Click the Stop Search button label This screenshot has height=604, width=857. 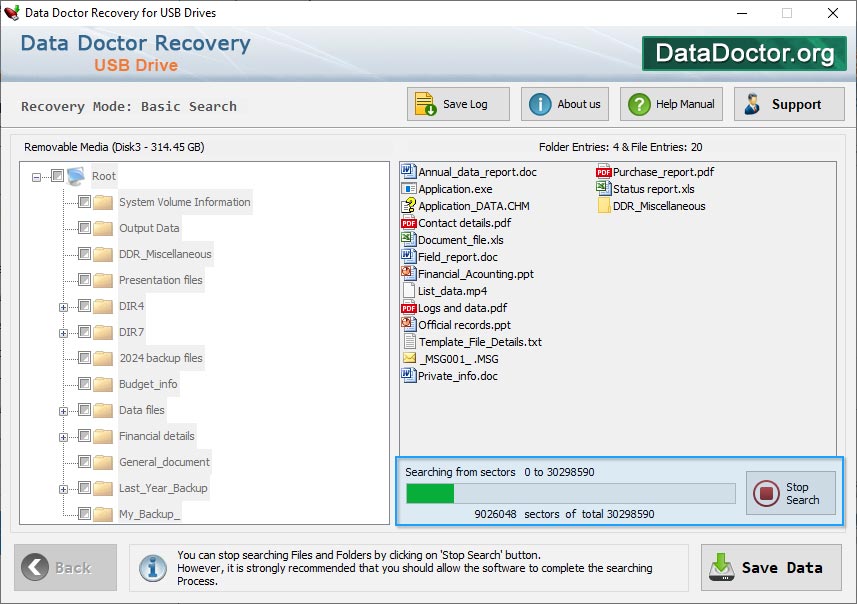pyautogui.click(x=802, y=493)
